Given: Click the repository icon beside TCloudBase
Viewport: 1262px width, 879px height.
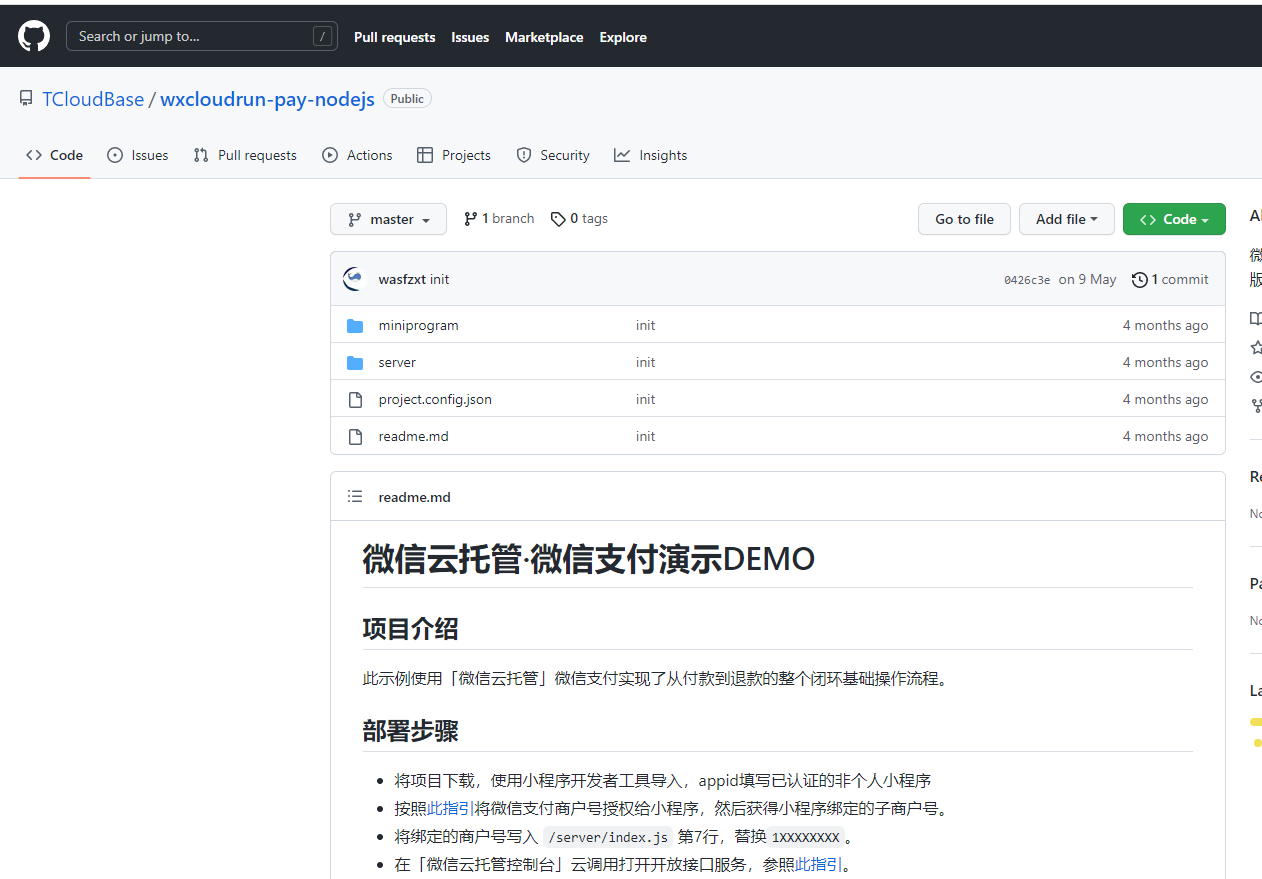Looking at the screenshot, I should [x=26, y=99].
